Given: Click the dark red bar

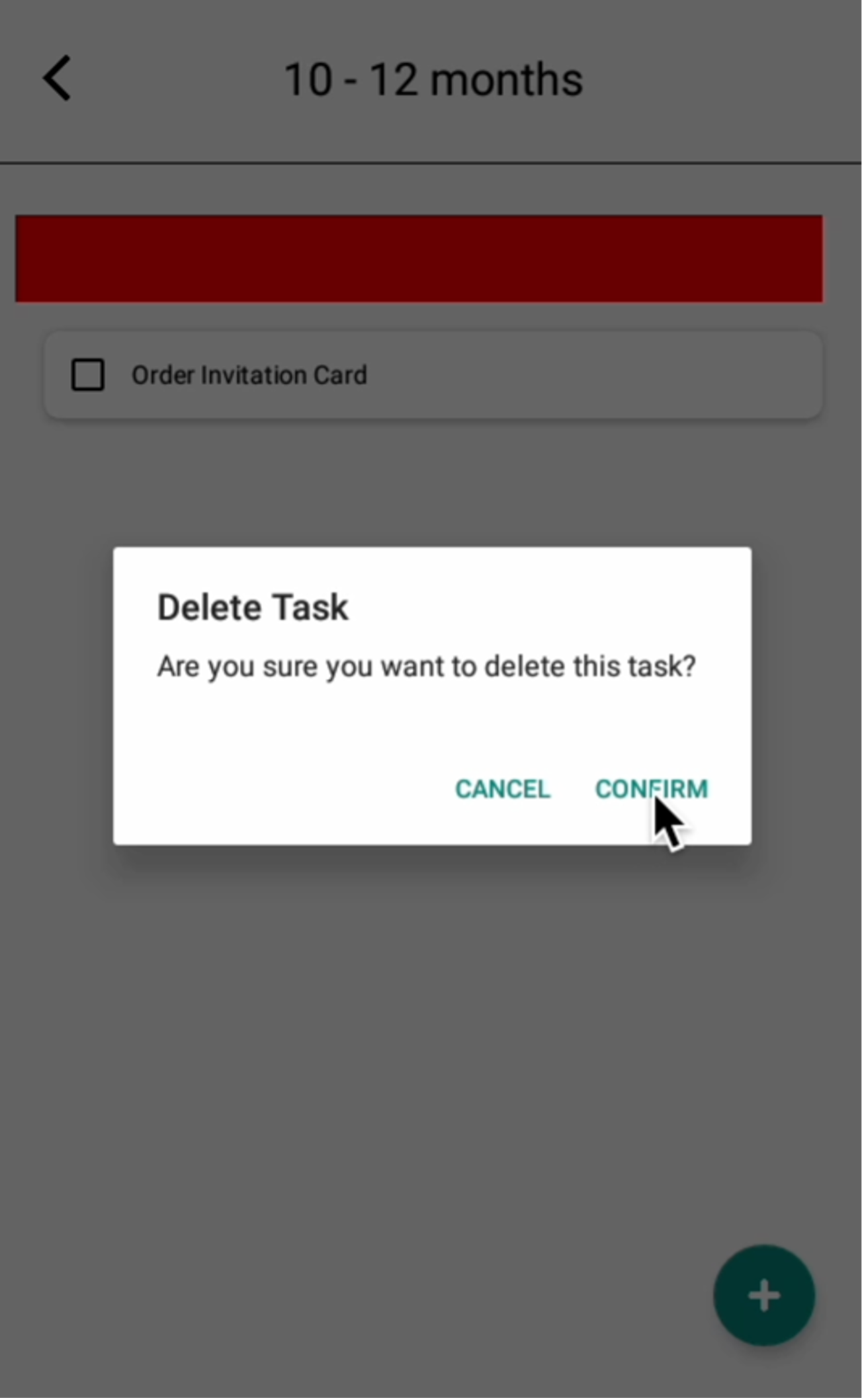Looking at the screenshot, I should pyautogui.click(x=419, y=259).
